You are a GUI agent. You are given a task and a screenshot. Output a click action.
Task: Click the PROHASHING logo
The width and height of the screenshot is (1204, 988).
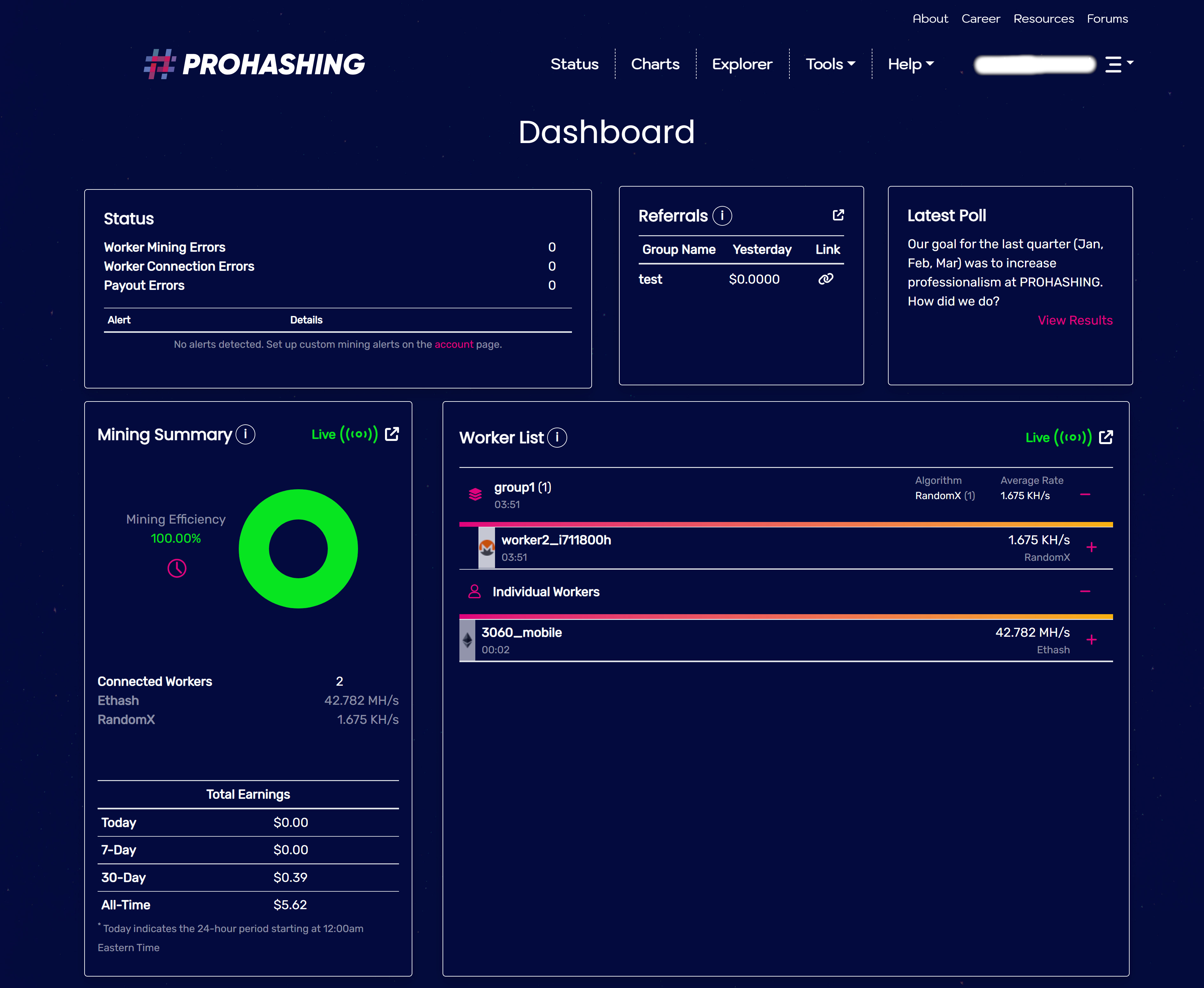[254, 64]
